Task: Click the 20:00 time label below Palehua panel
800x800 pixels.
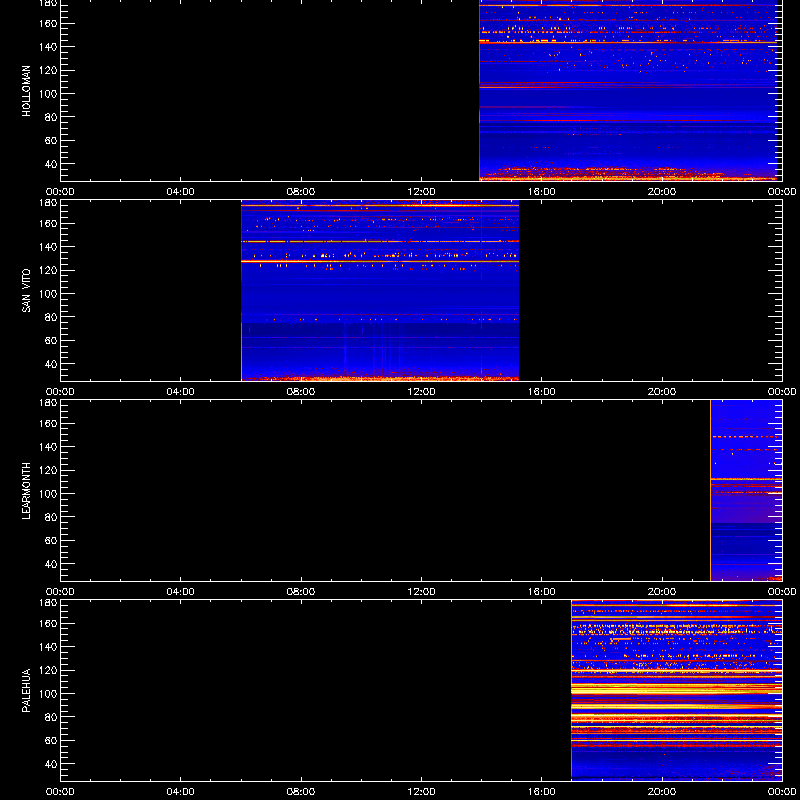Action: (662, 792)
